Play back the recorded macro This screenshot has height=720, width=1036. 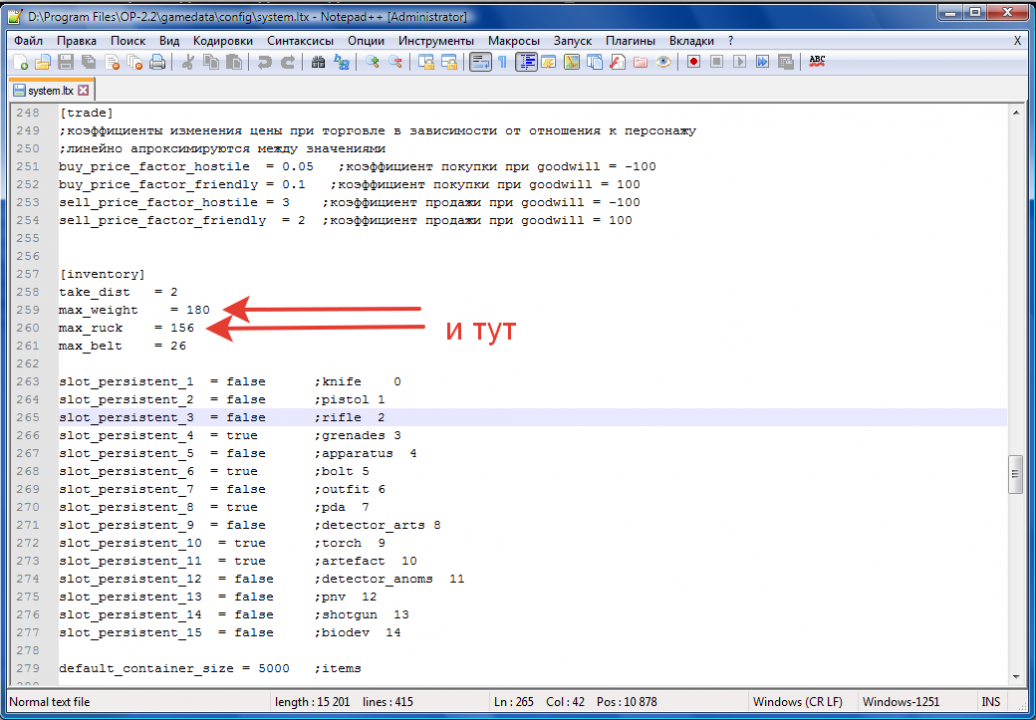click(x=739, y=62)
